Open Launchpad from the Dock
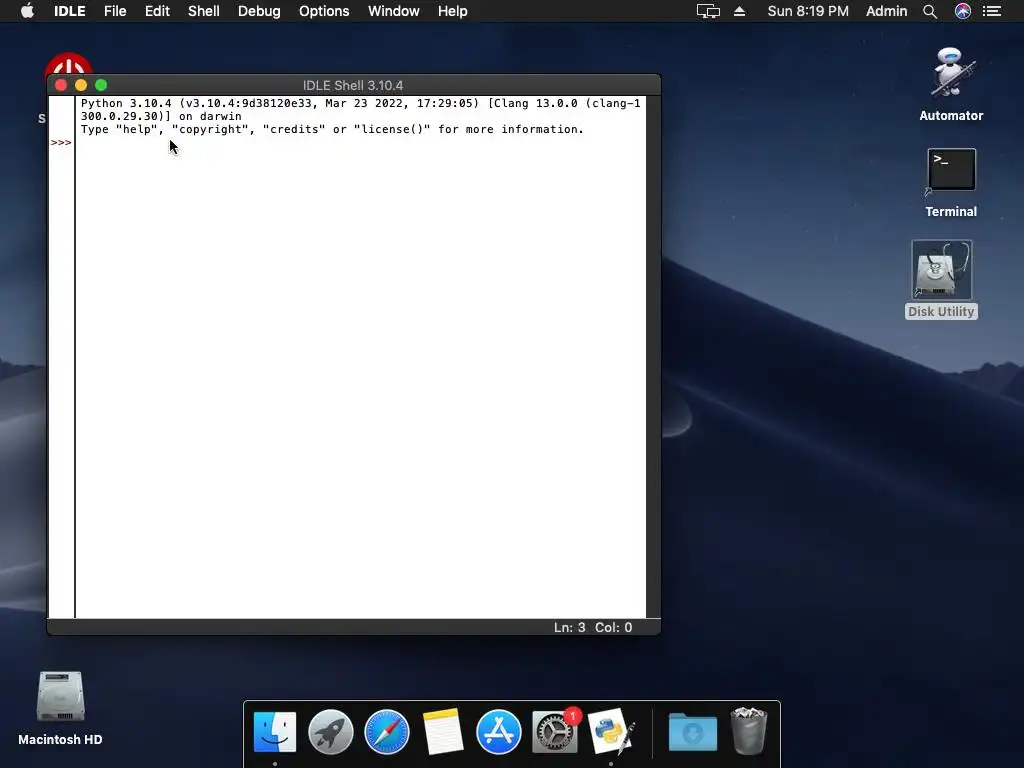 pyautogui.click(x=330, y=731)
